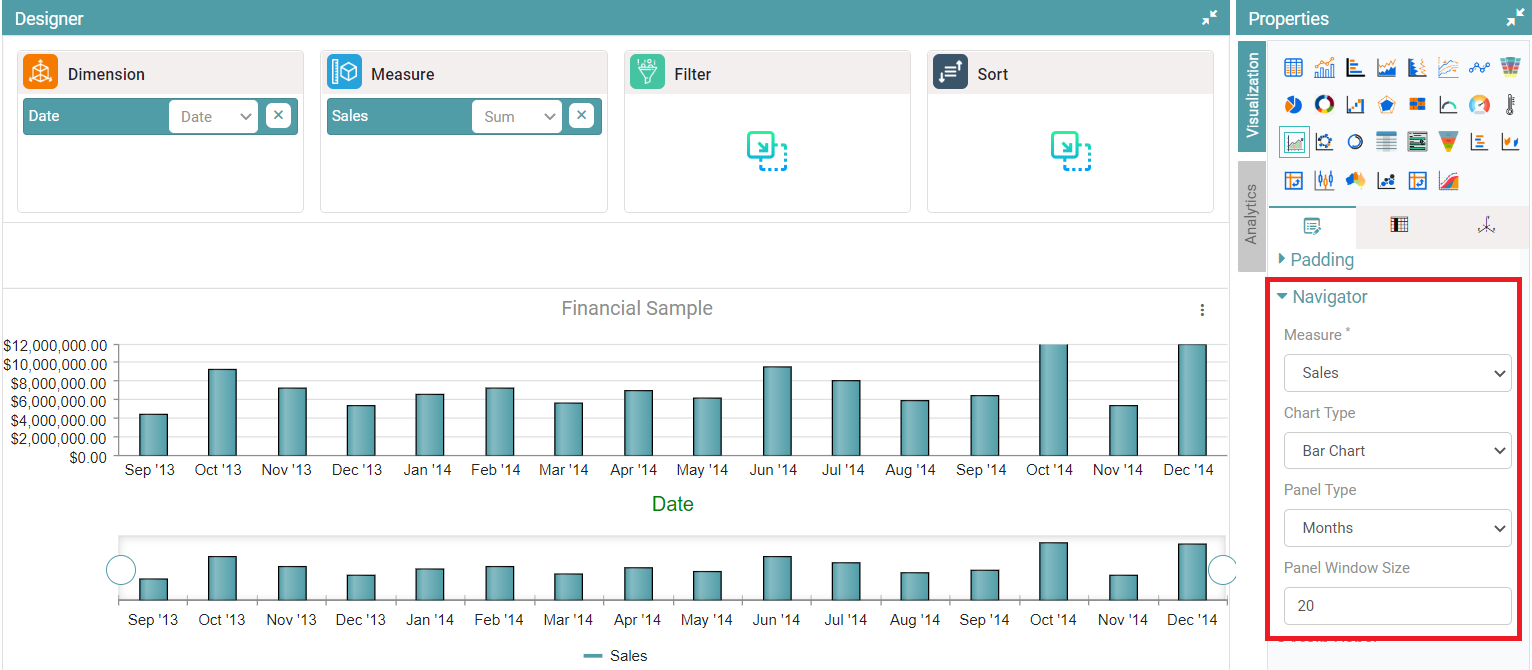Choose the map visualization icon
1532x670 pixels.
1355,180
